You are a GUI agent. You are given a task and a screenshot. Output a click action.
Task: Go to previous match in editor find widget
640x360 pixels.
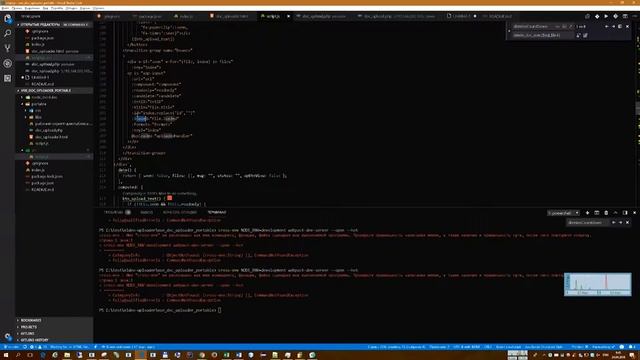click(607, 27)
